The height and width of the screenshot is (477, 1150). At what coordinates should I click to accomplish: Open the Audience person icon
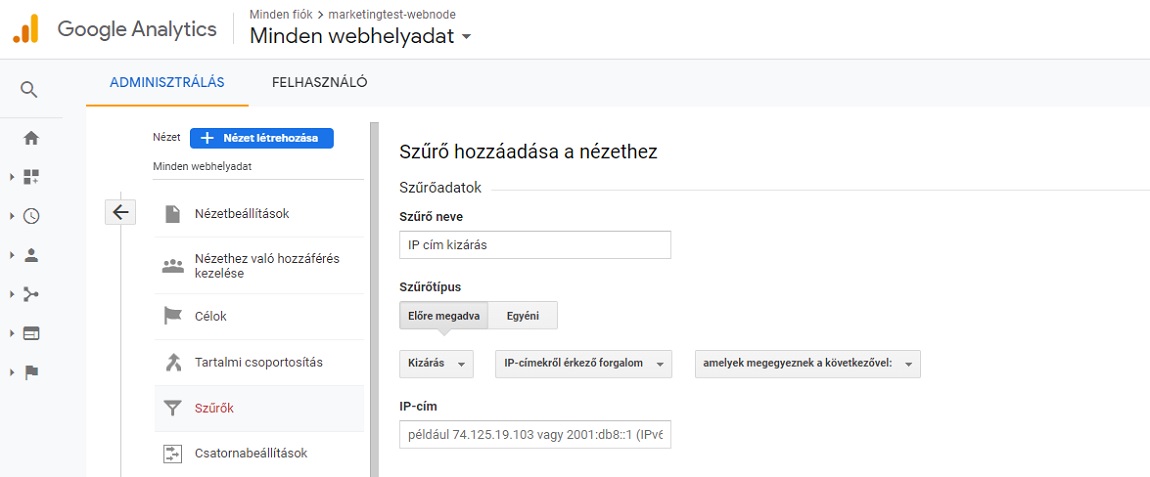click(x=31, y=255)
